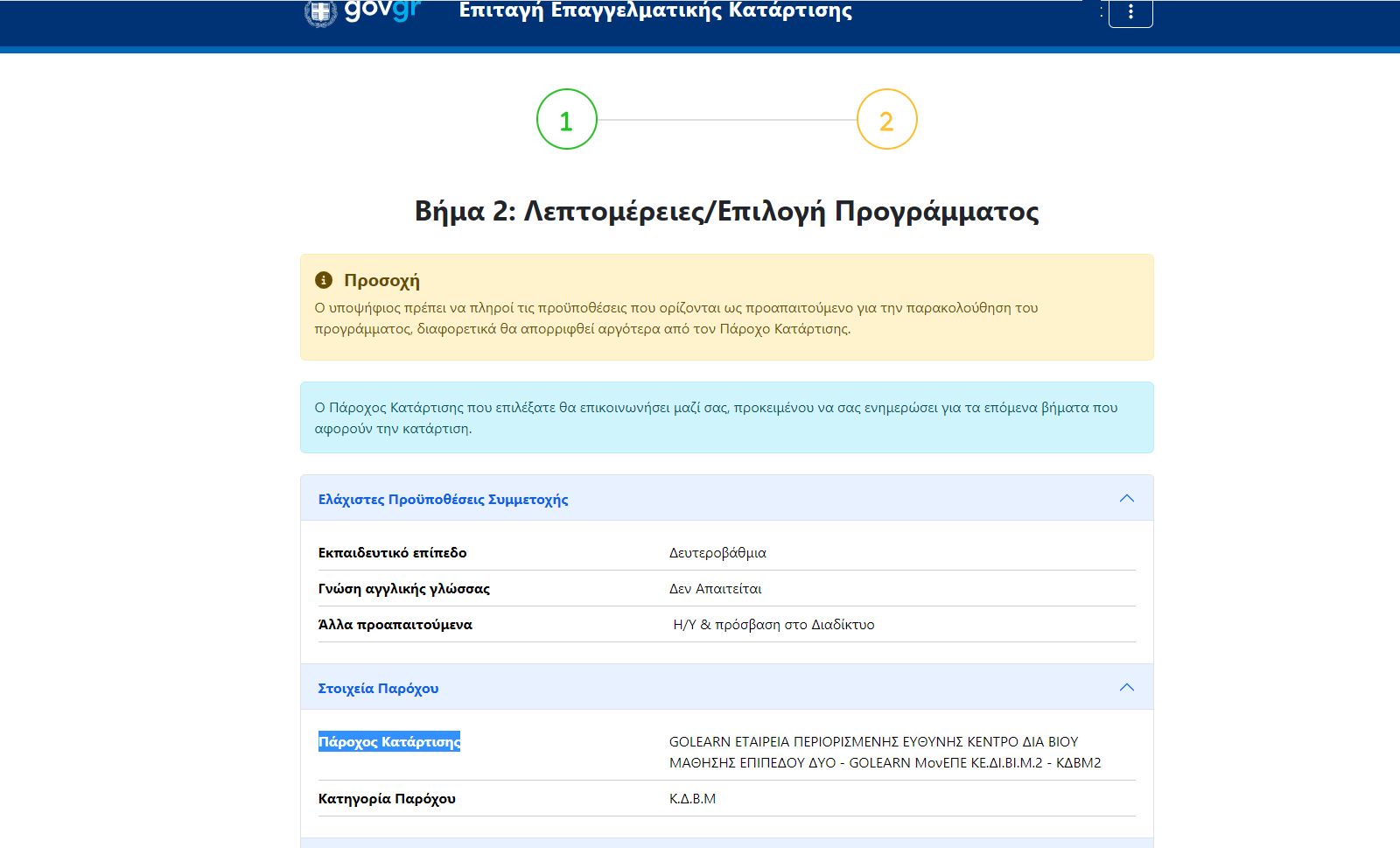The height and width of the screenshot is (848, 1400).
Task: Click the Δευτεροβάθμια value for Εκπαιδευτικό επίπεδο
Action: (717, 552)
